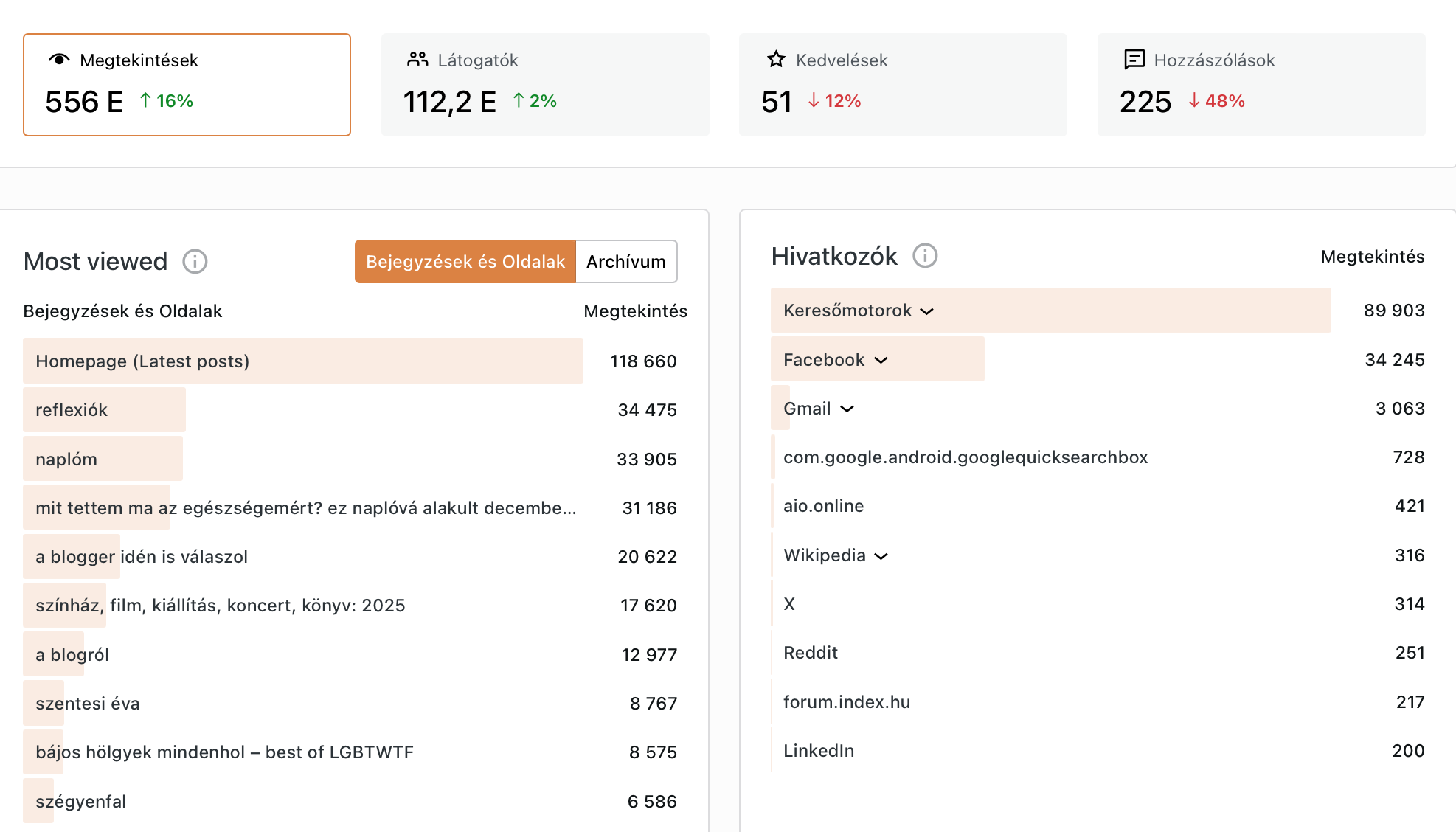The image size is (1456, 832).
Task: Expand the Wikipedia referrer group
Action: tap(881, 555)
